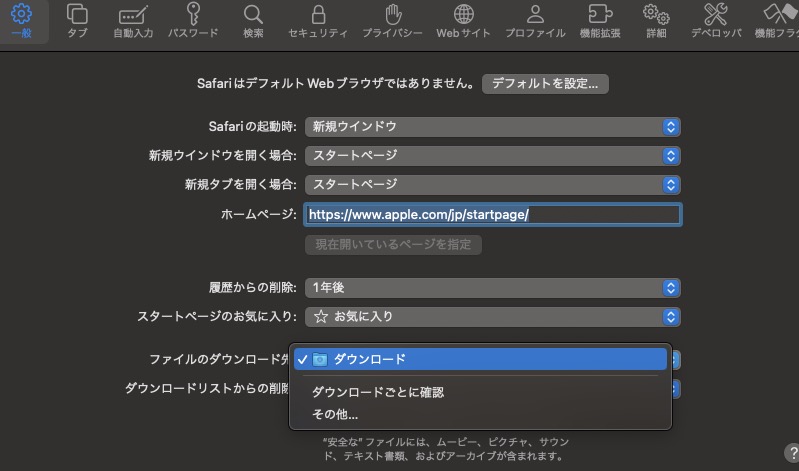Open the デベロッパ (Developer) settings pane

(716, 20)
